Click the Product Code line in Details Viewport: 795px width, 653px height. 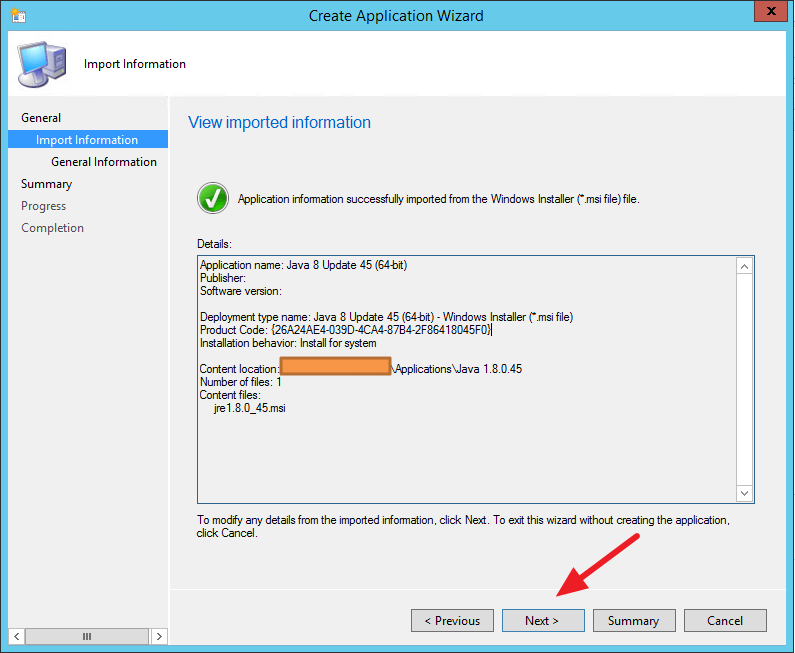(x=346, y=330)
